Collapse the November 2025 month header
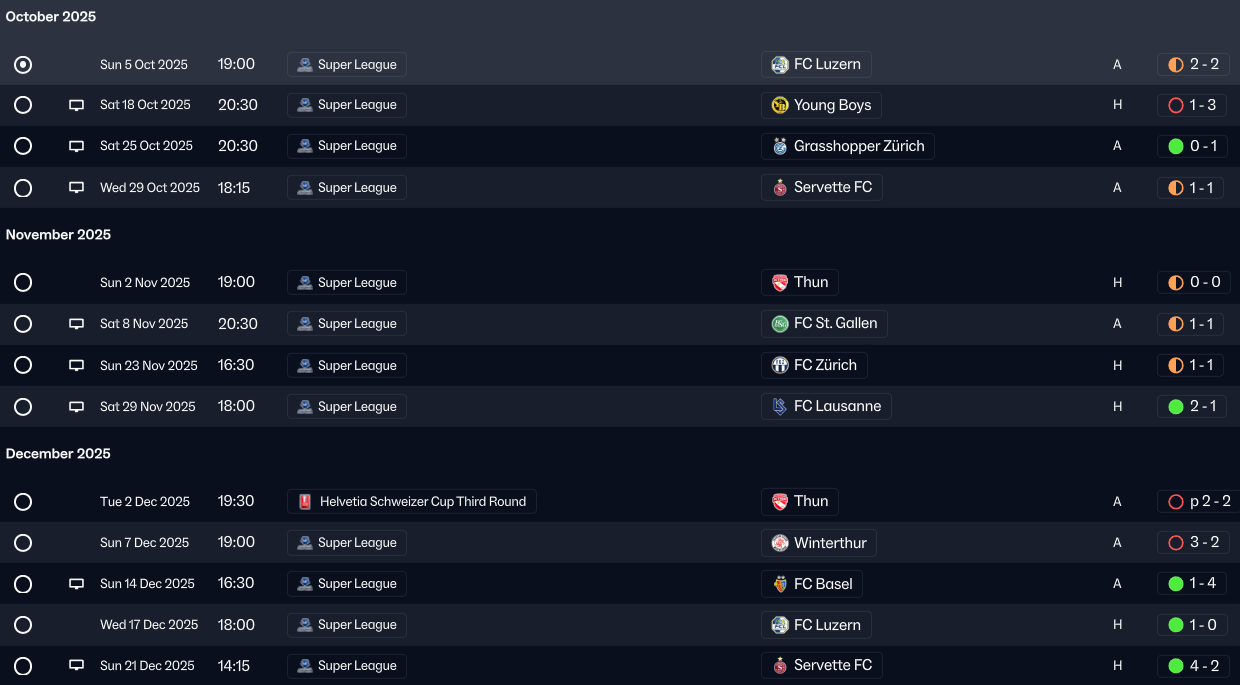The height and width of the screenshot is (685, 1240). tap(58, 235)
